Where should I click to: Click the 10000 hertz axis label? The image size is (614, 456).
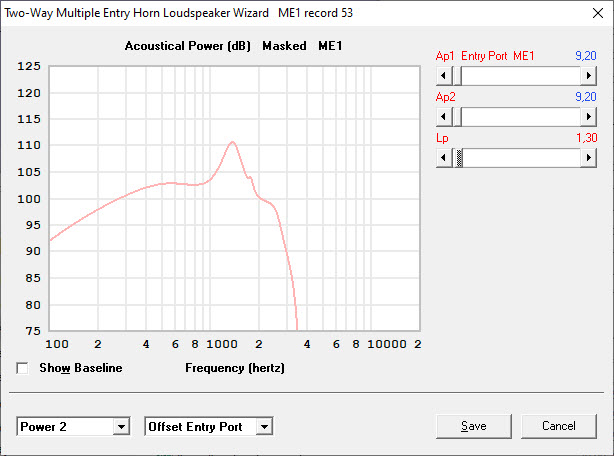pos(387,344)
